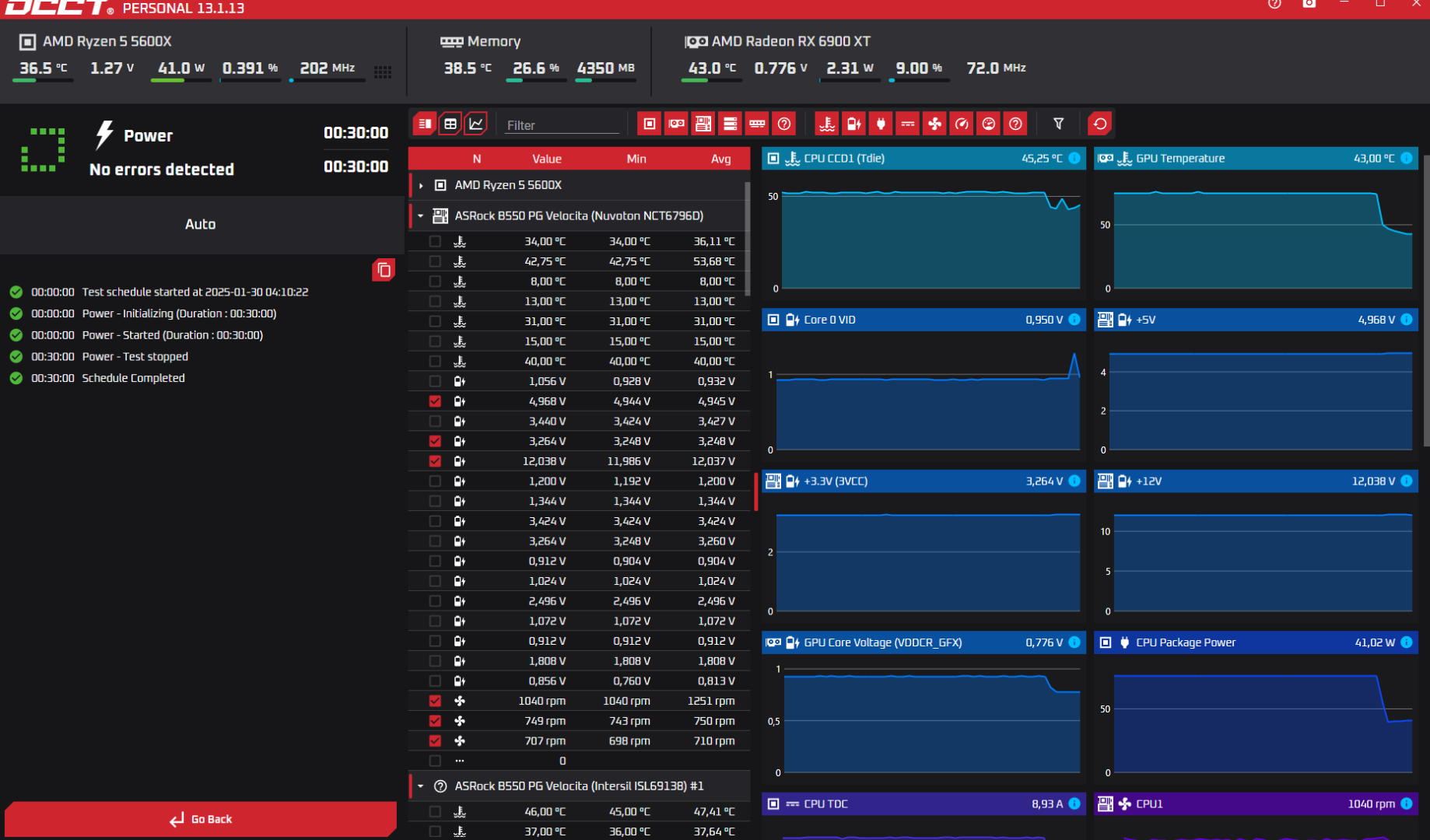Click the Filter text field
1430x840 pixels.
(562, 125)
